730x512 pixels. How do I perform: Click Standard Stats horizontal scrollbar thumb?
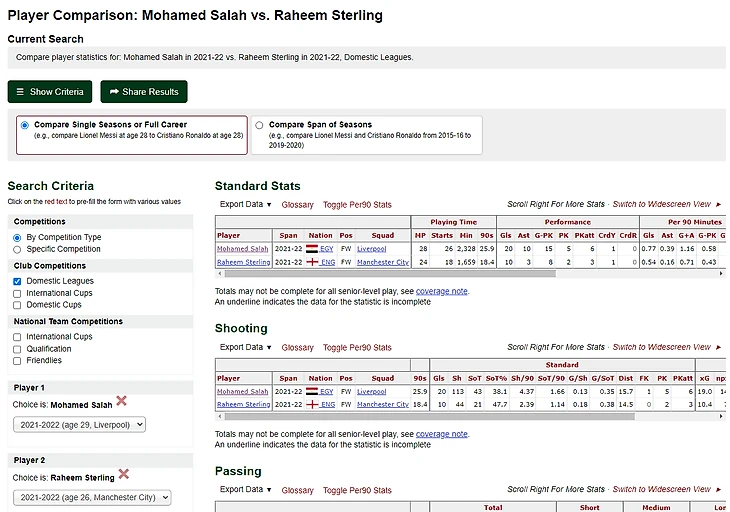(390, 274)
